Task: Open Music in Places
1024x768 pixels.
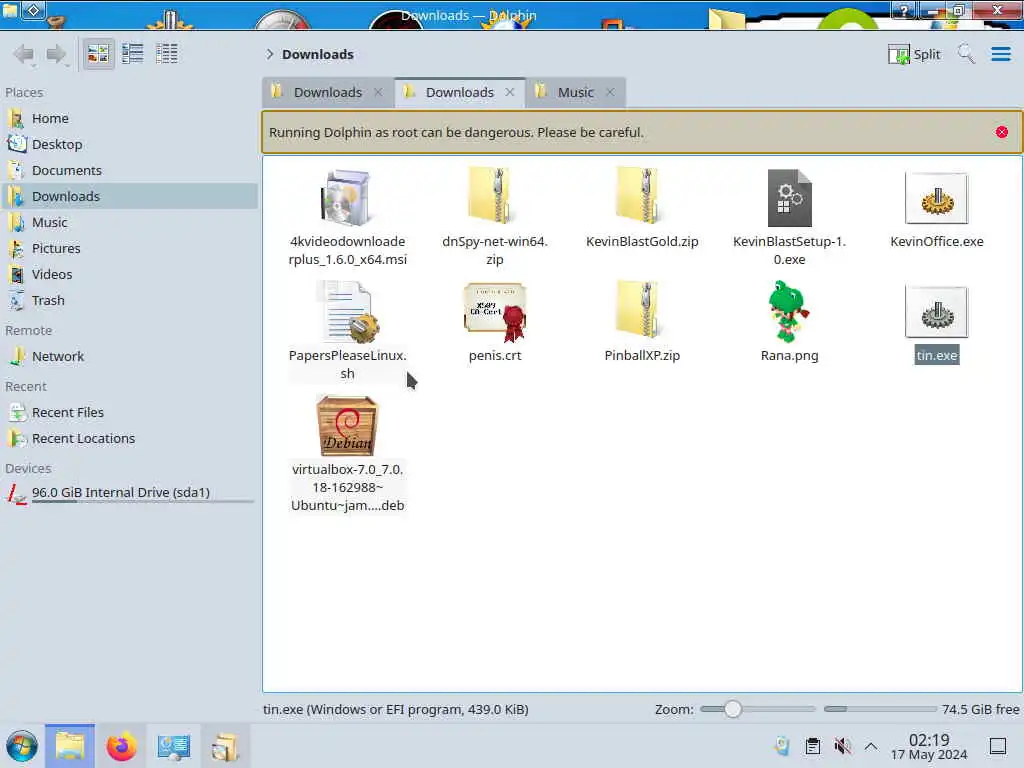Action: coord(129,223)
